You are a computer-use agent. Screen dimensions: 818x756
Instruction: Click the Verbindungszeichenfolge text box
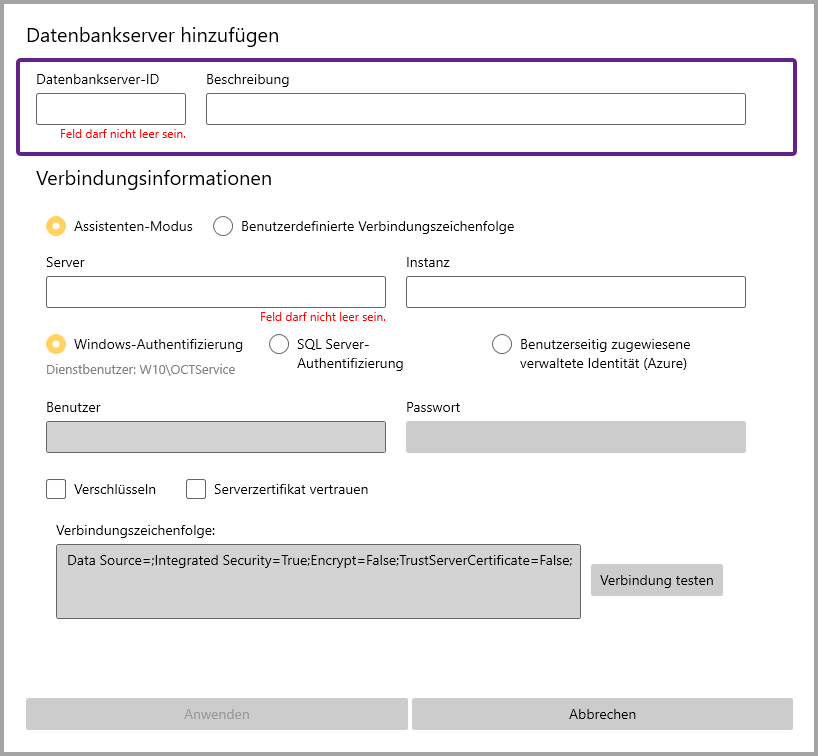click(x=318, y=582)
